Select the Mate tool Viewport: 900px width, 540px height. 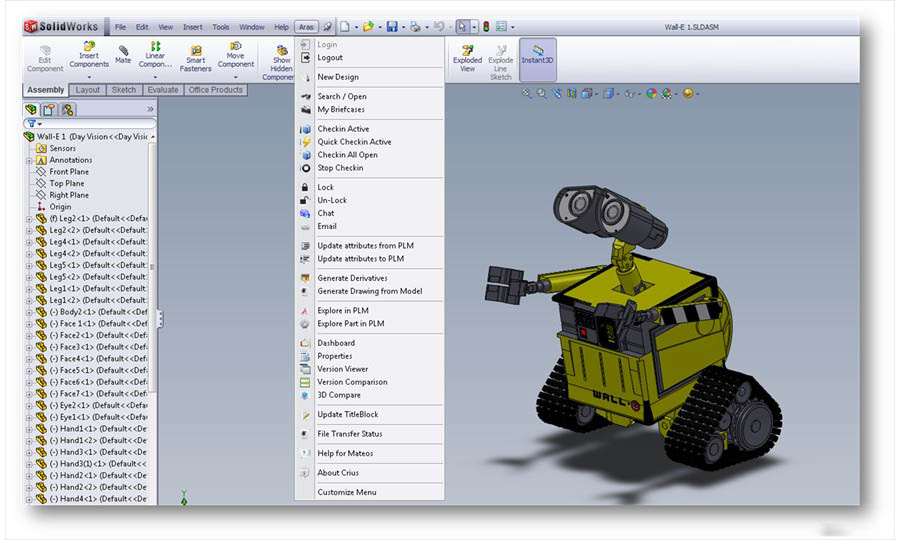tap(123, 54)
